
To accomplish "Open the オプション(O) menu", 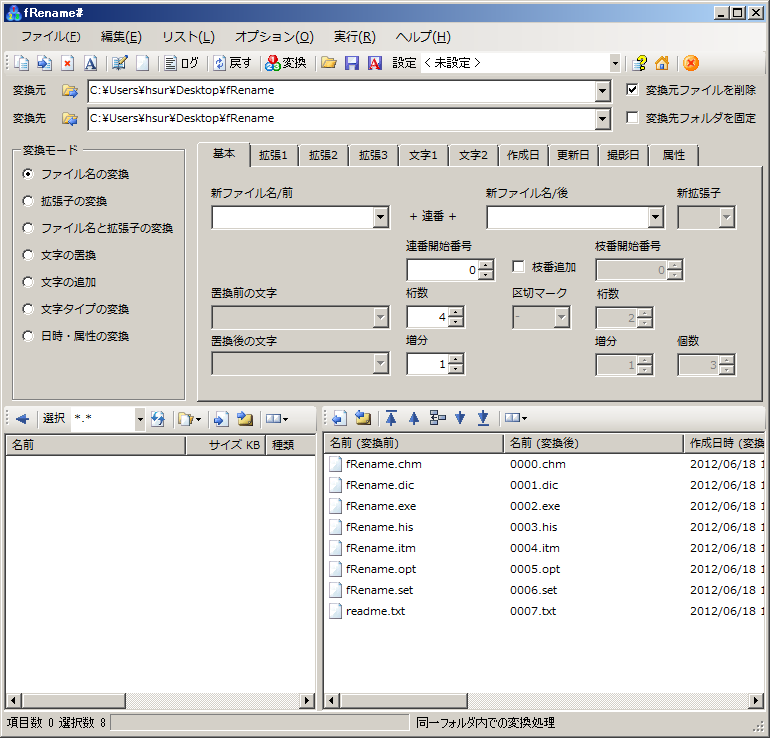I will tap(274, 36).
